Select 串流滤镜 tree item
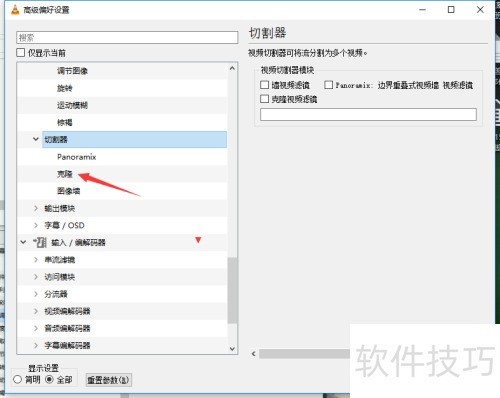Screen dimensions: 500x398 click(60, 260)
